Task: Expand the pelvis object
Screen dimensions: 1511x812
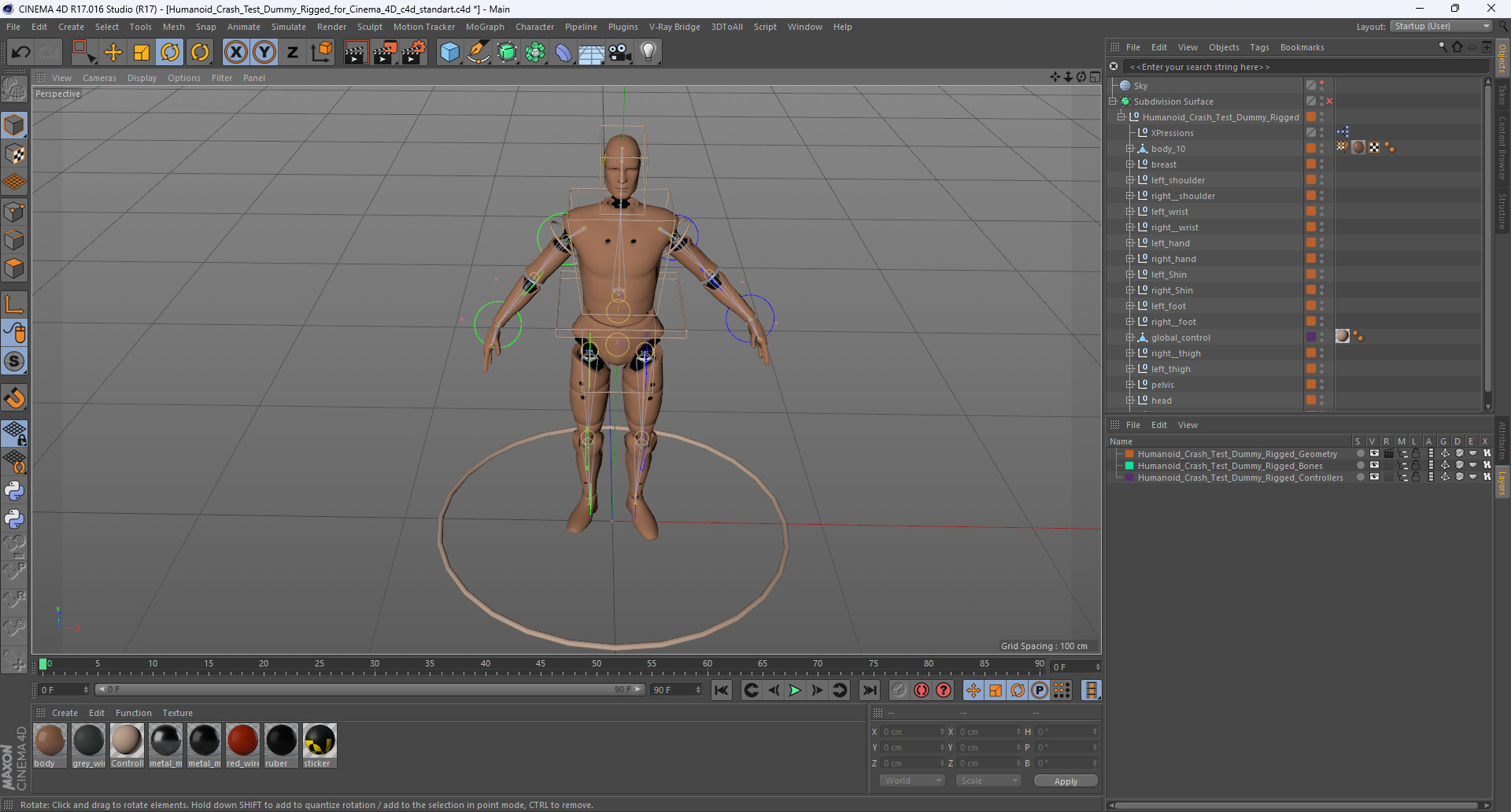Action: pyautogui.click(x=1129, y=385)
